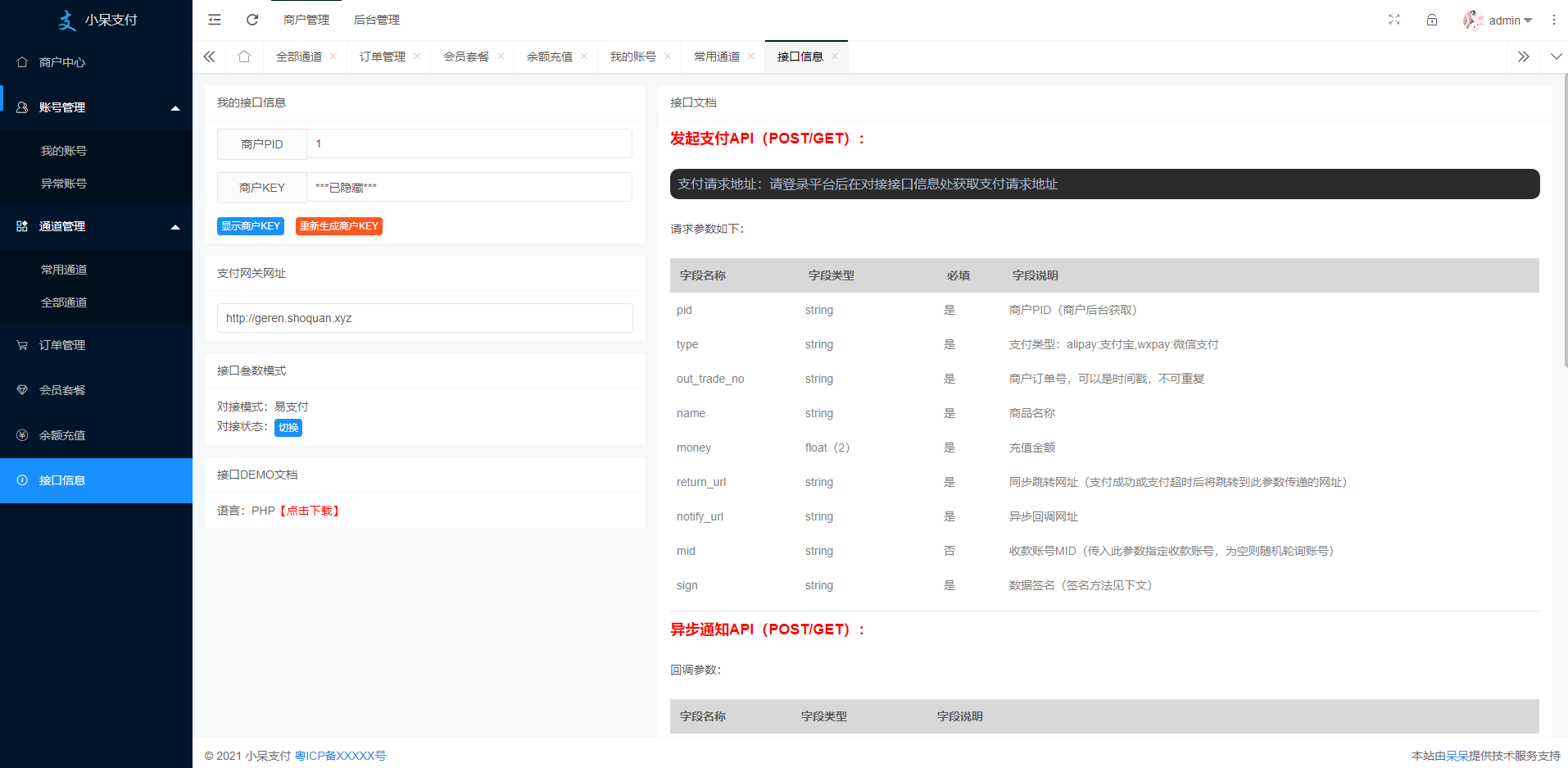Open the admin user dropdown
The height and width of the screenshot is (768, 1568).
[1510, 20]
